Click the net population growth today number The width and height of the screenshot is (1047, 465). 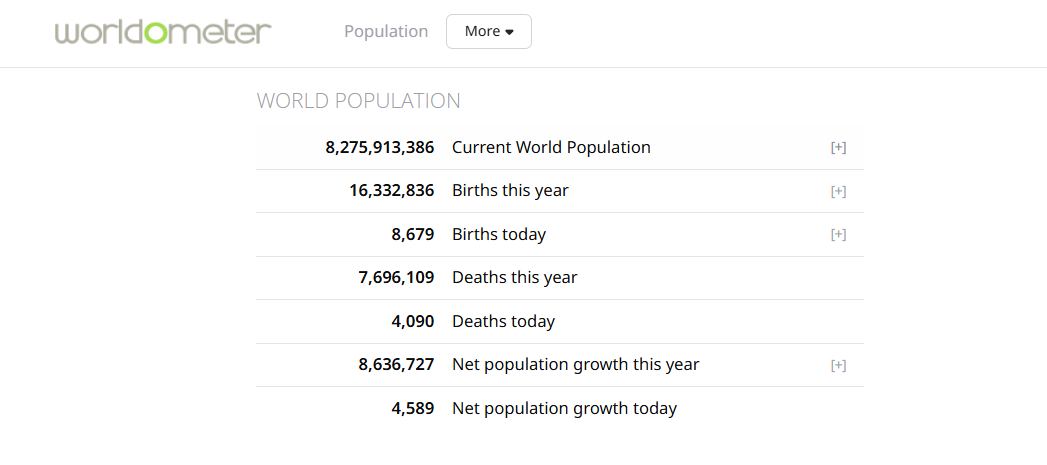point(412,408)
